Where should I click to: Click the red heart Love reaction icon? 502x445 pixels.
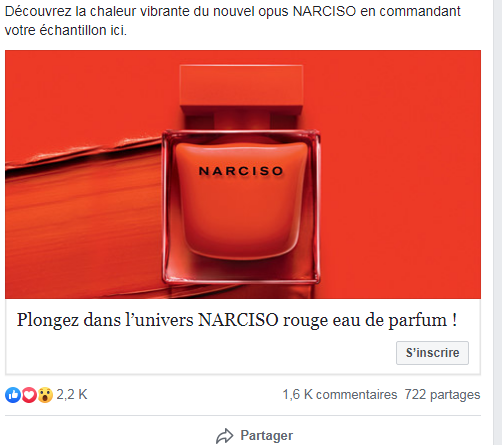(x=29, y=395)
